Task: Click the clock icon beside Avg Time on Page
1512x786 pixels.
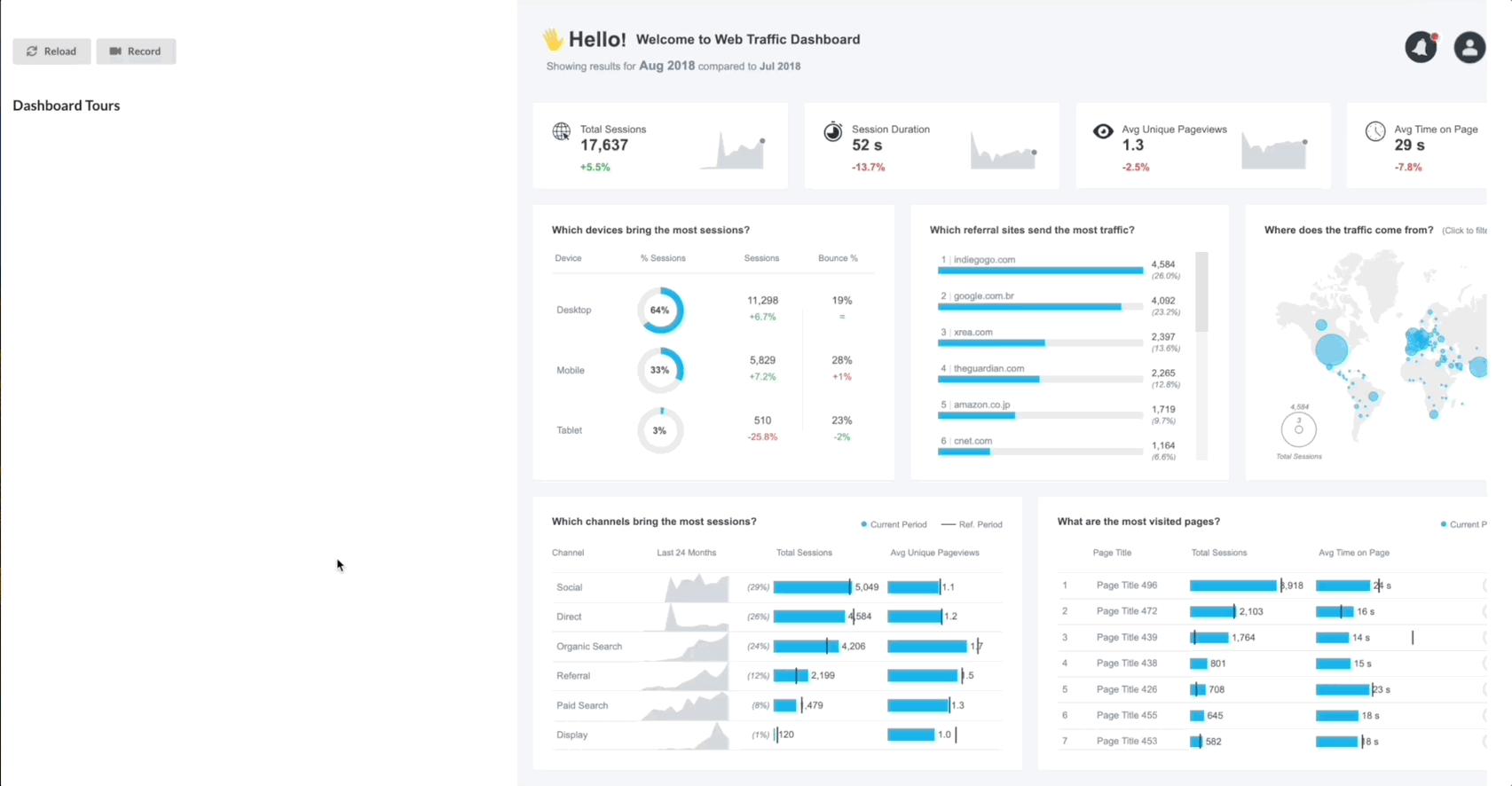Action: tap(1375, 132)
